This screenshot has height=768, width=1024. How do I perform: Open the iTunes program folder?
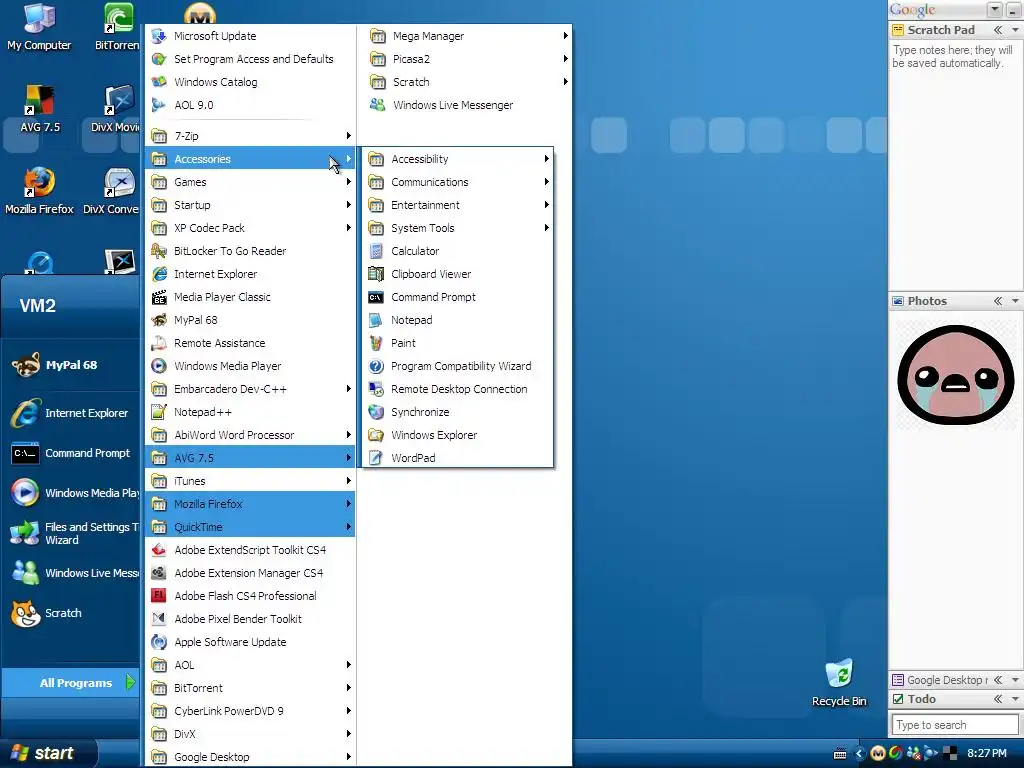(x=251, y=481)
